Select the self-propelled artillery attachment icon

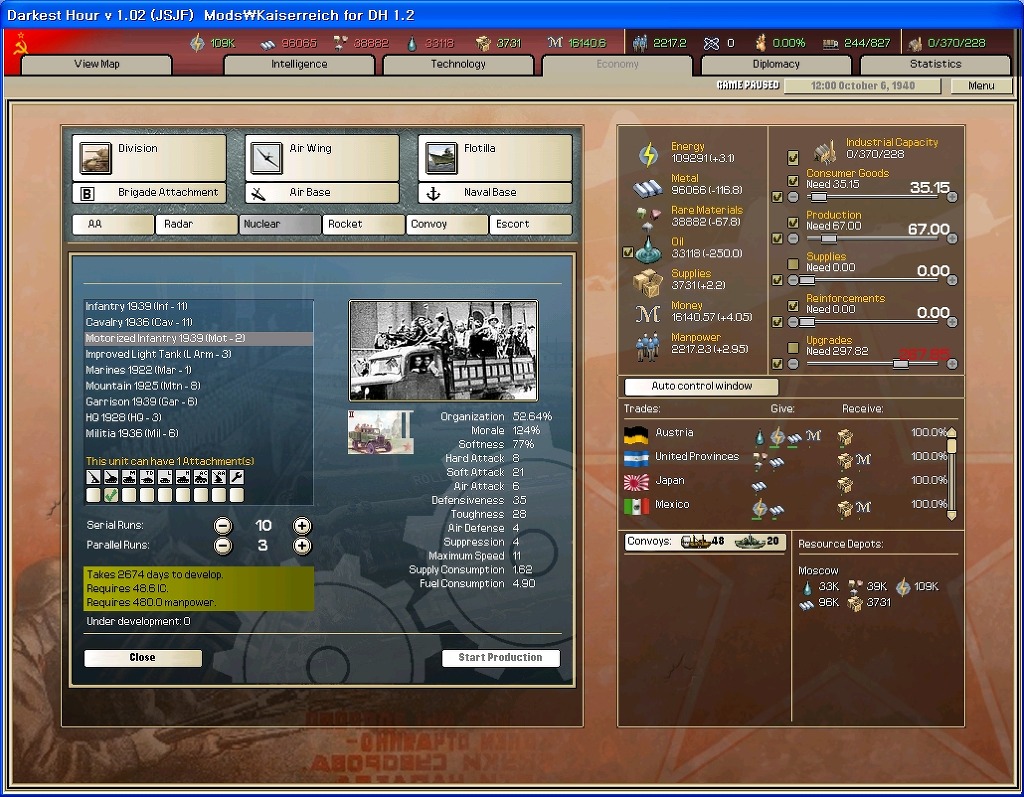[x=111, y=478]
